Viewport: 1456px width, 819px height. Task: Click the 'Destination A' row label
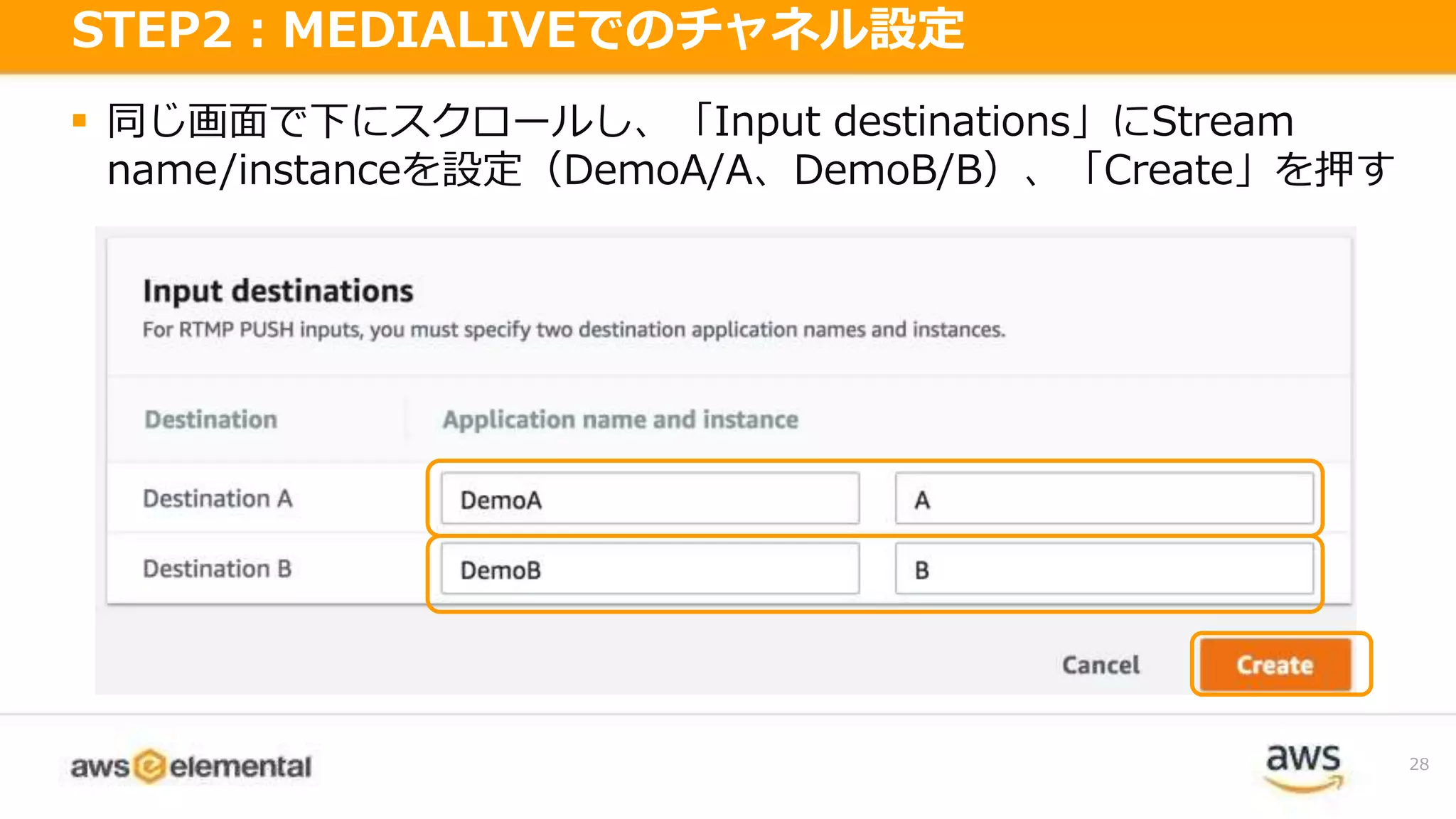click(218, 498)
